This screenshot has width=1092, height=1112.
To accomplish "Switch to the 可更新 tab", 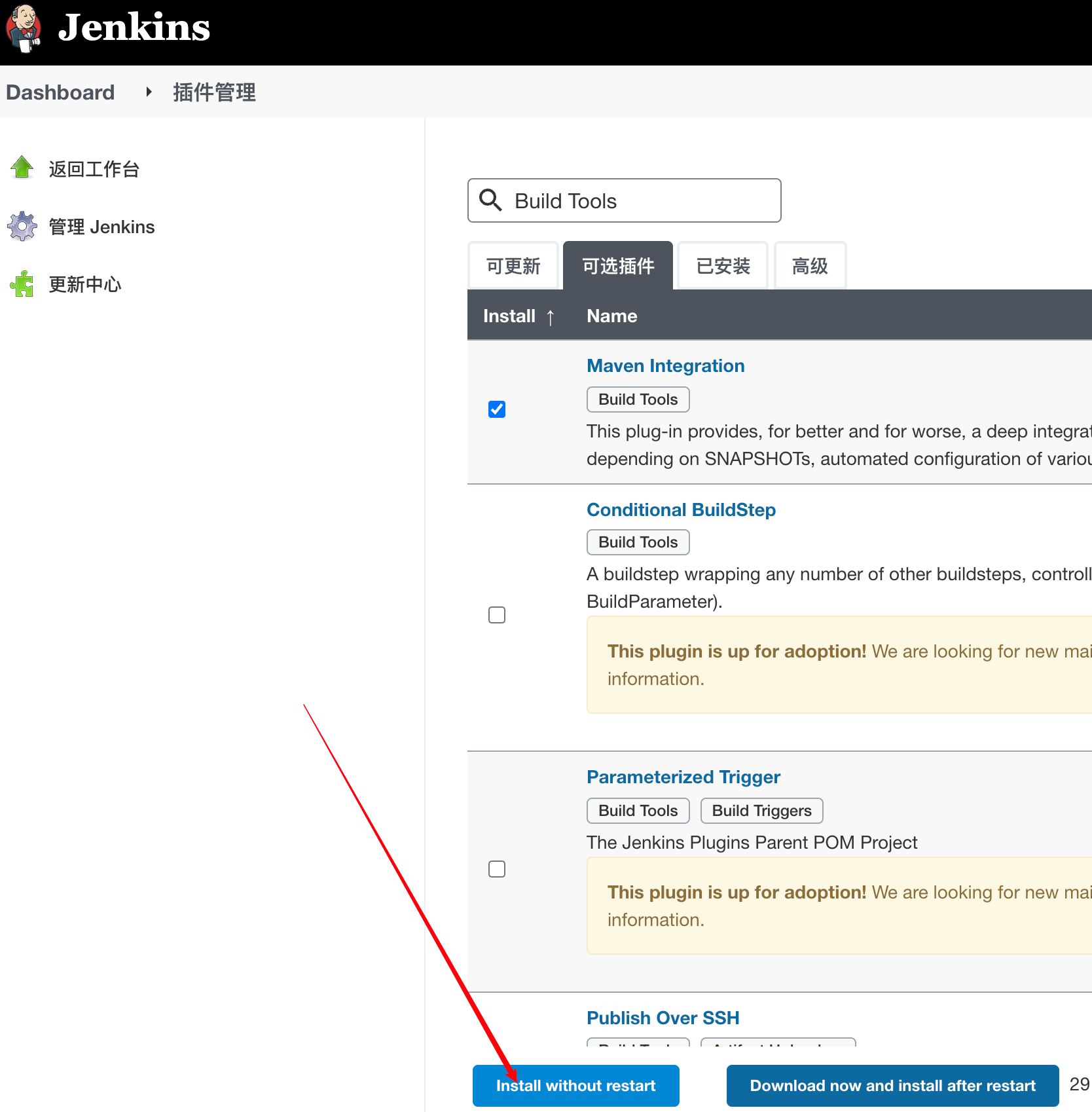I will point(513,266).
